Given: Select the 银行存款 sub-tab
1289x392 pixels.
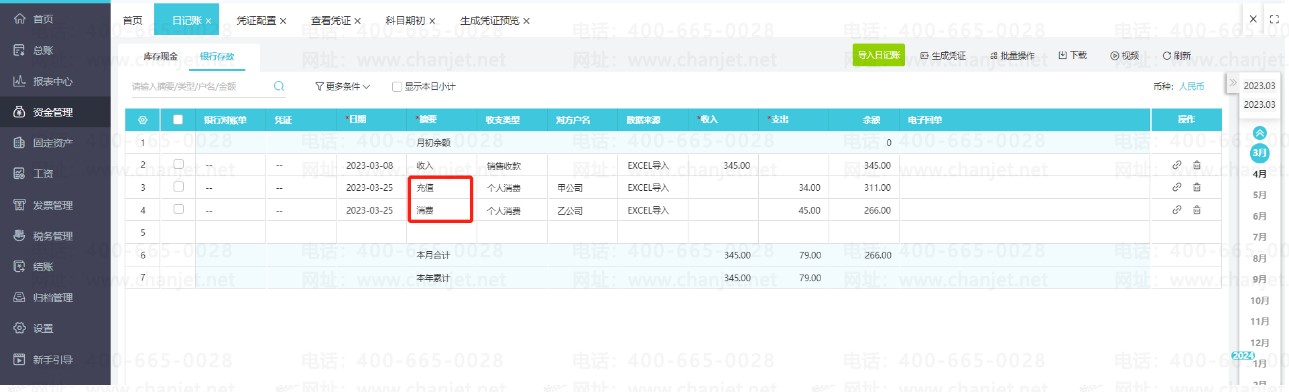Looking at the screenshot, I should click(216, 56).
